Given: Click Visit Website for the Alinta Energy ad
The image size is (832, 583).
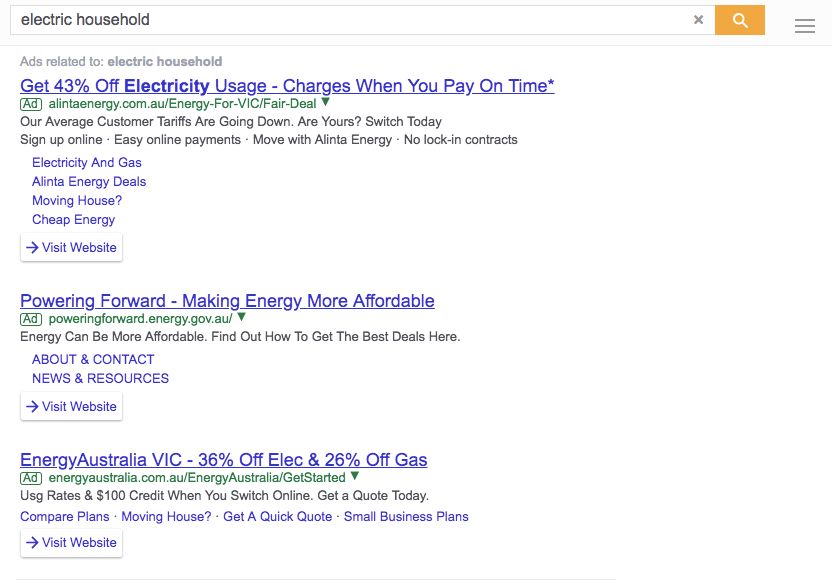Looking at the screenshot, I should pyautogui.click(x=72, y=247).
